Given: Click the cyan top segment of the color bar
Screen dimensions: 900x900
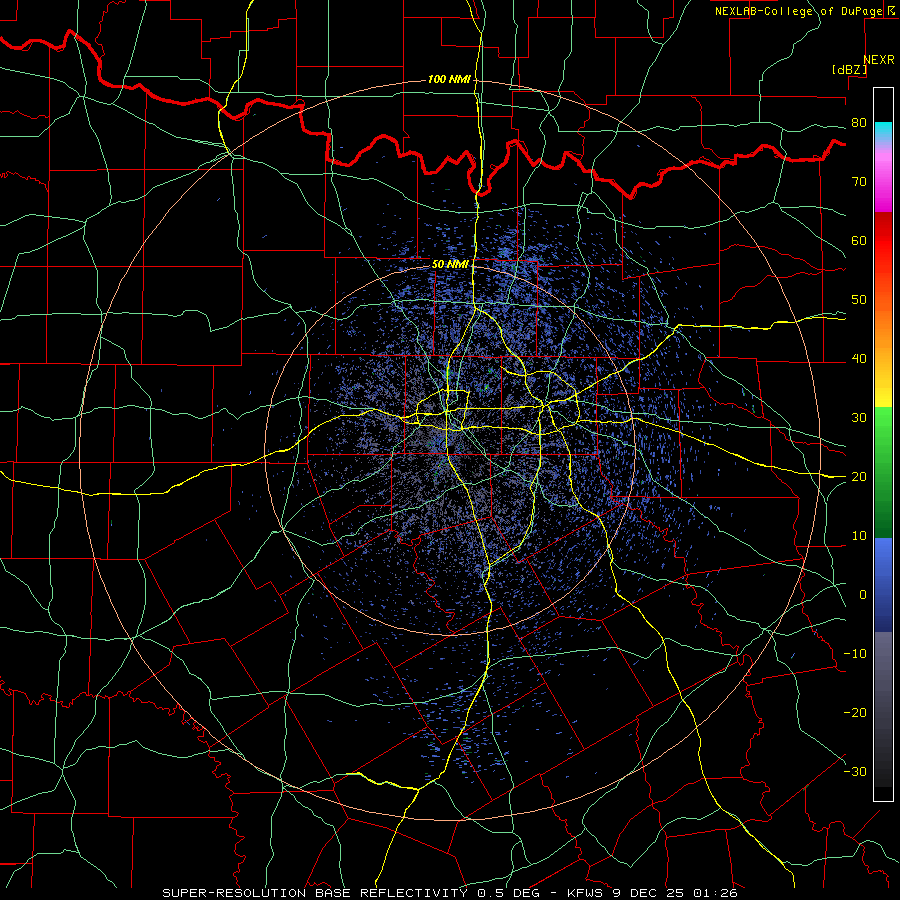Looking at the screenshot, I should click(883, 131).
